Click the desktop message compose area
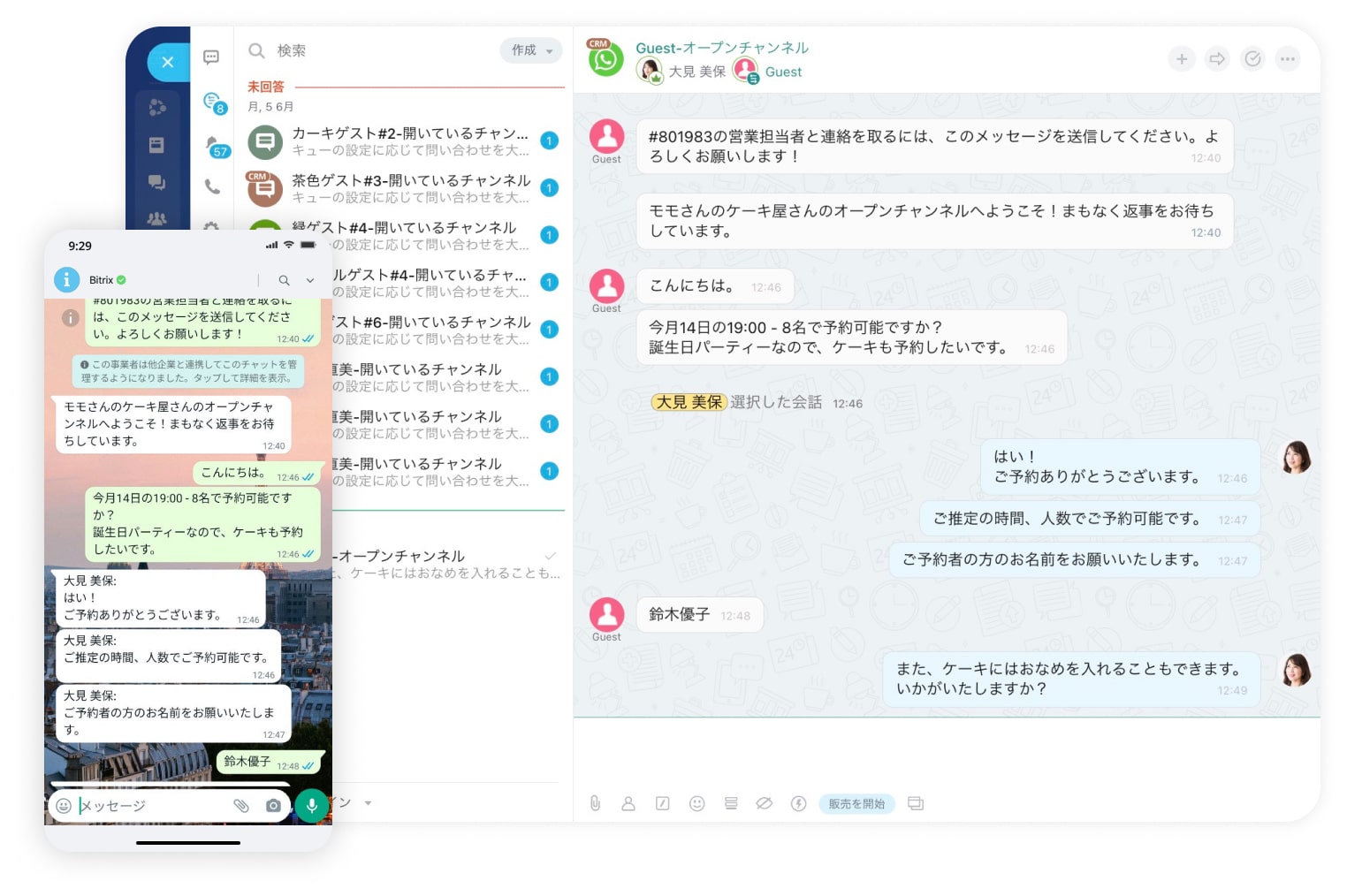The height and width of the screenshot is (896, 1347). tap(947, 751)
